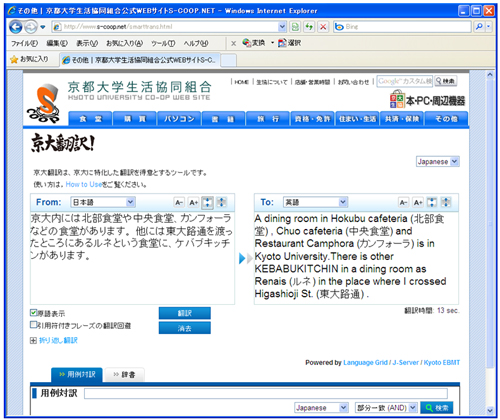500x420 pixels.
Task: Click the 本・PC・周辺機器 shopping banner
Action: [x=428, y=100]
